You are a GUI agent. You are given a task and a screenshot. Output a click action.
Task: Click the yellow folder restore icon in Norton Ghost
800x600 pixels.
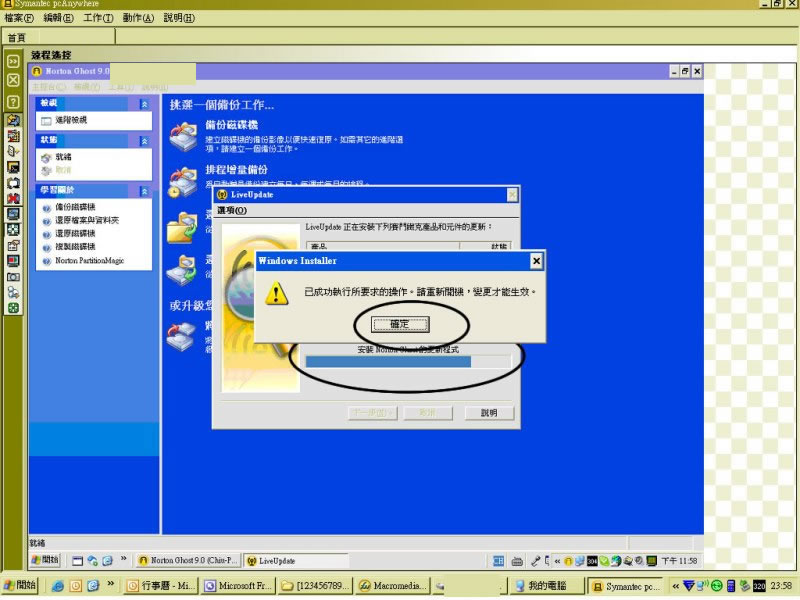click(182, 228)
